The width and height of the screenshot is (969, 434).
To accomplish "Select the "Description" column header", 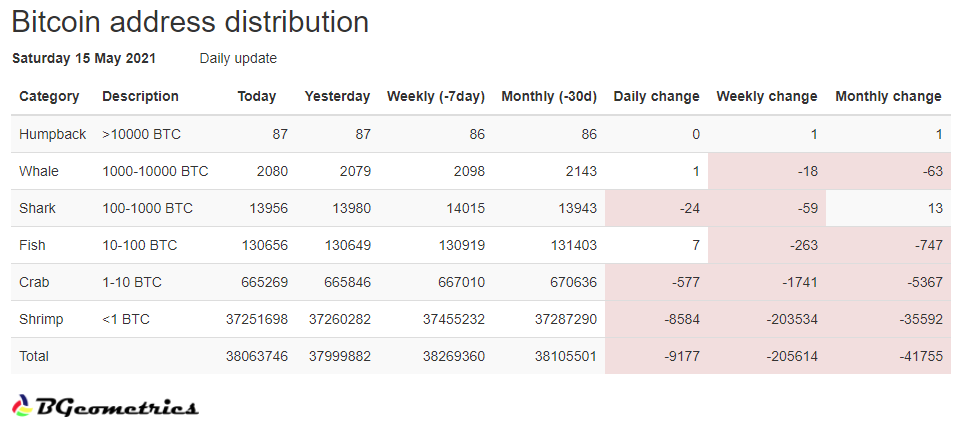I will (140, 96).
